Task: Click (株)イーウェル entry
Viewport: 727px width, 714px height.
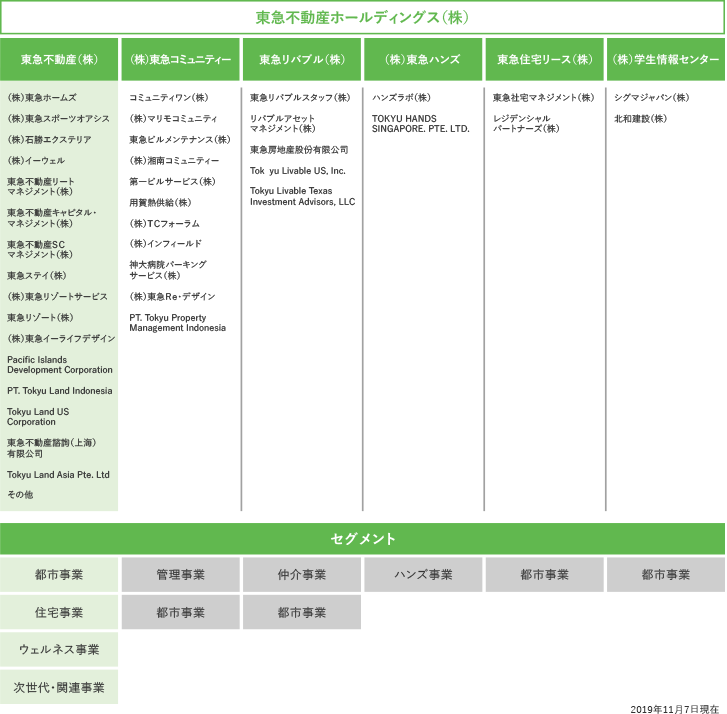Action: click(36, 160)
